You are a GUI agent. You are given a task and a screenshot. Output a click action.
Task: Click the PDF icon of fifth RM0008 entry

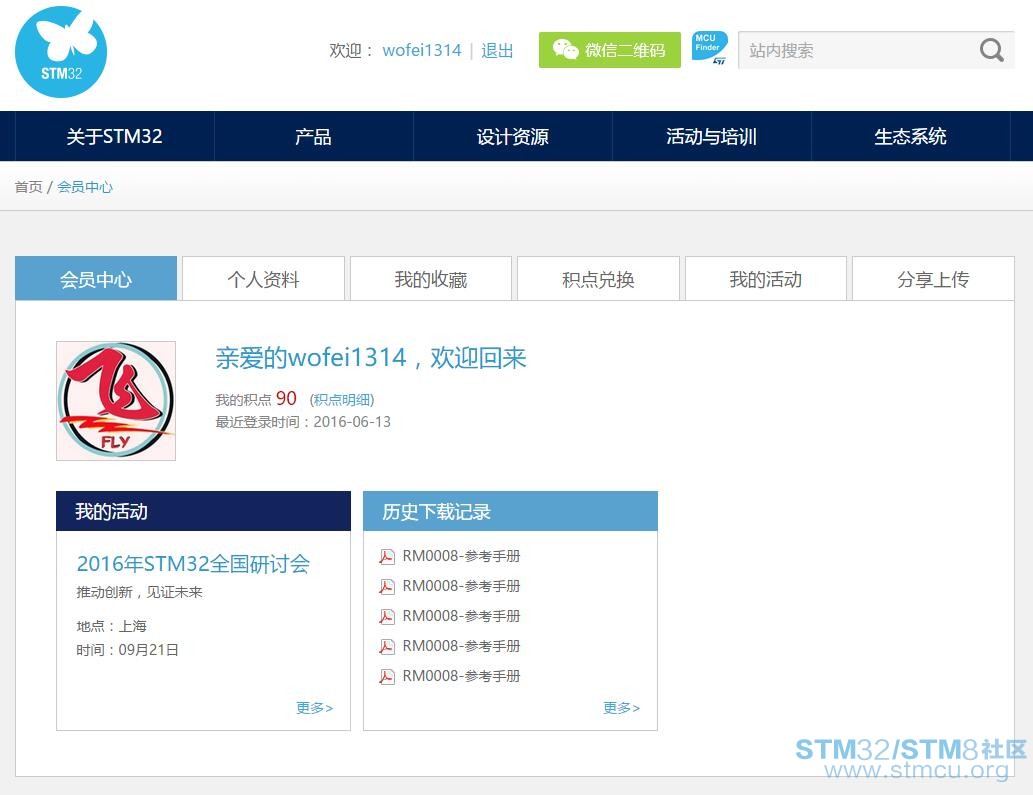click(x=387, y=676)
